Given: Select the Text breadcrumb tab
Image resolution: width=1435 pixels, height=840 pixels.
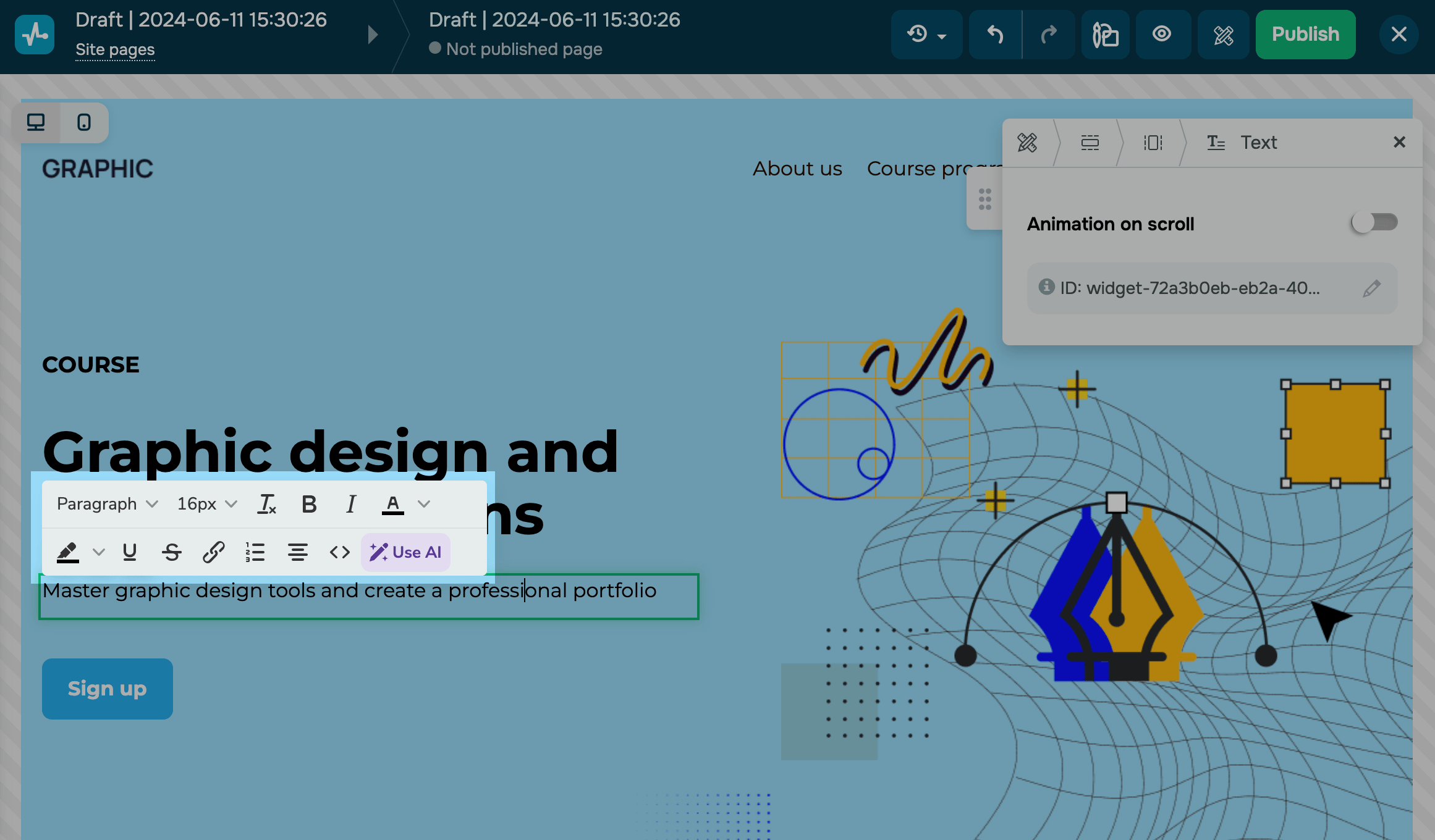Looking at the screenshot, I should click(1242, 143).
